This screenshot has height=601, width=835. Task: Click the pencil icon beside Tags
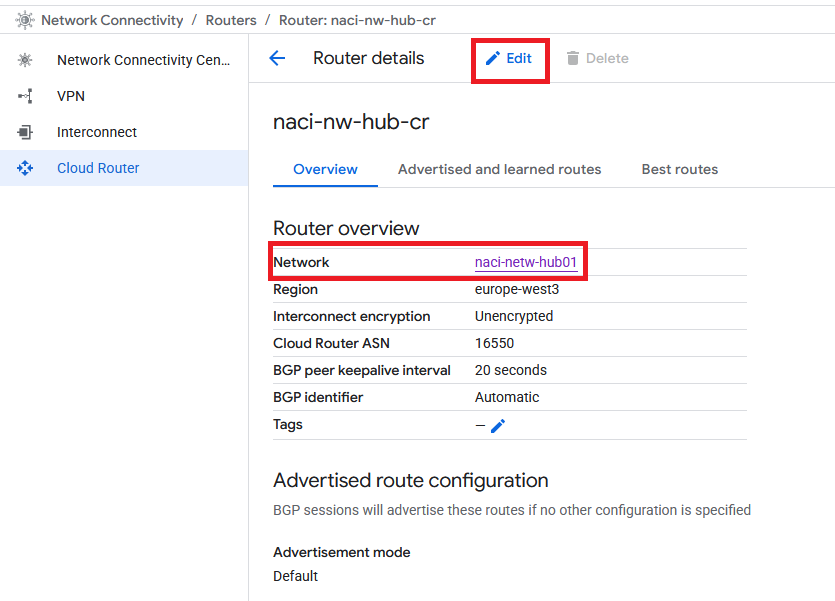(x=498, y=426)
